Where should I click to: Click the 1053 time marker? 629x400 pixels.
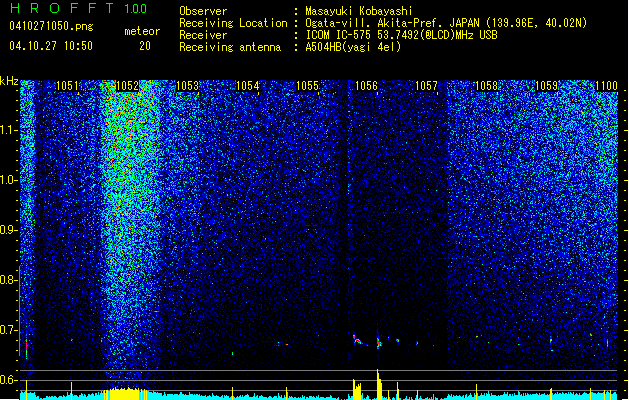pos(187,86)
